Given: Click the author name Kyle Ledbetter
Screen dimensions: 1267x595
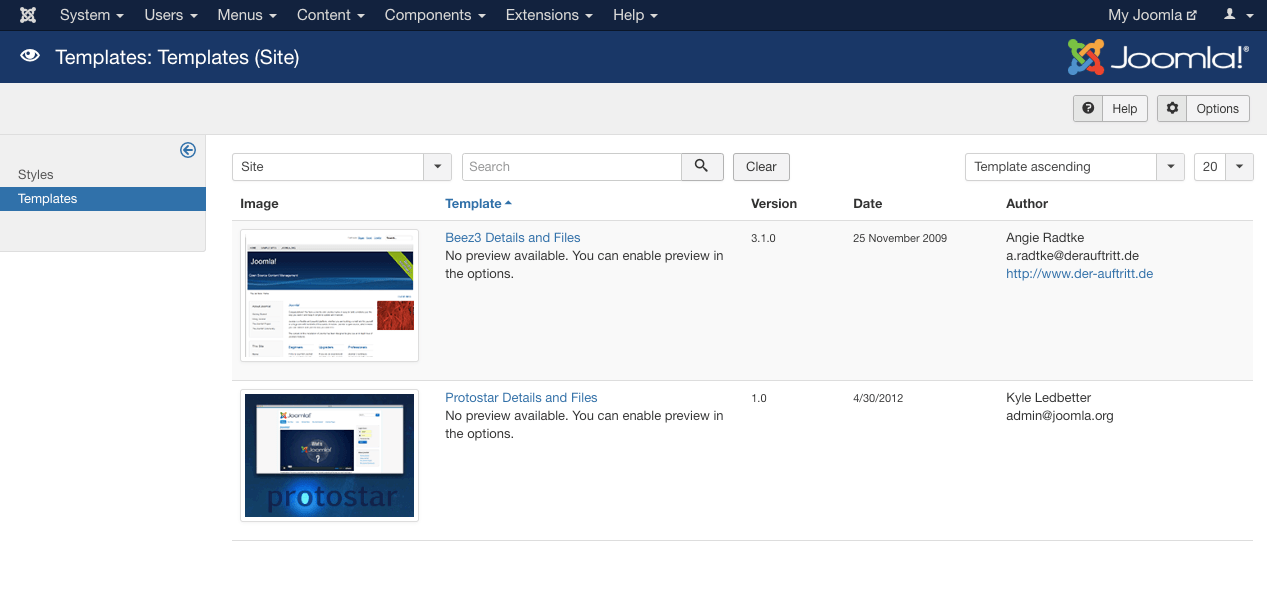Looking at the screenshot, I should (1049, 398).
